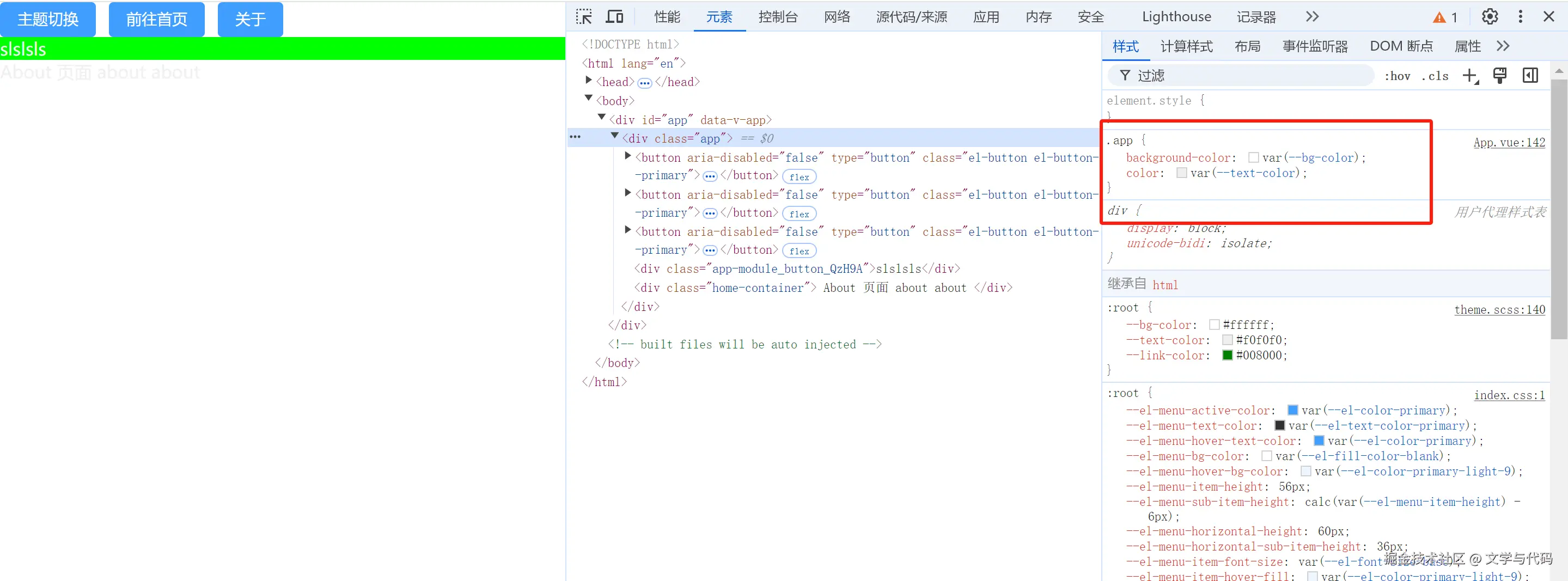This screenshot has height=581, width=1568.
Task: Click the 主题切换 button on the page
Action: (48, 20)
